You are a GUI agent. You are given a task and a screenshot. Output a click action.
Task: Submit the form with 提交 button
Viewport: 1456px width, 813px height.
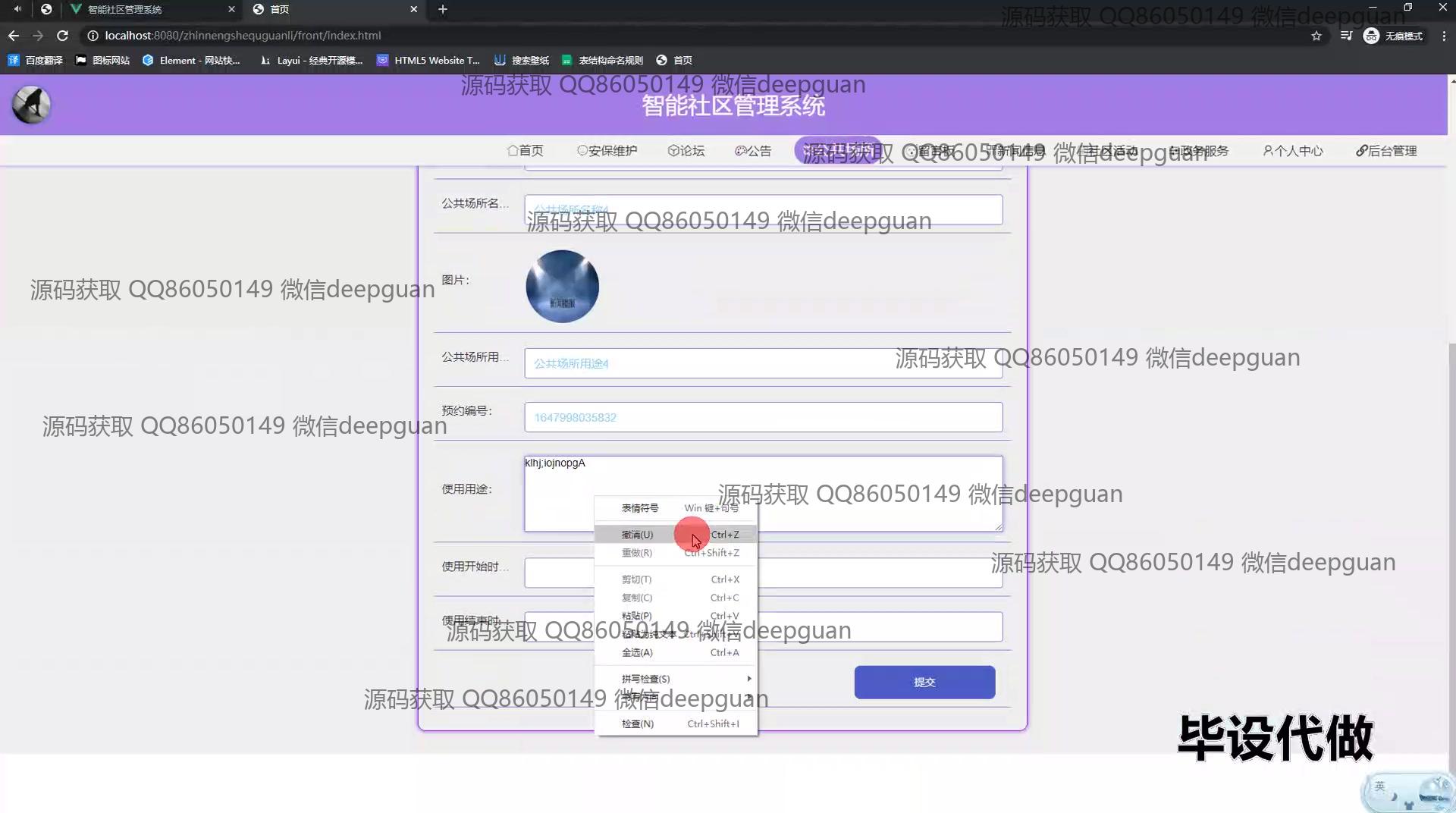(924, 683)
